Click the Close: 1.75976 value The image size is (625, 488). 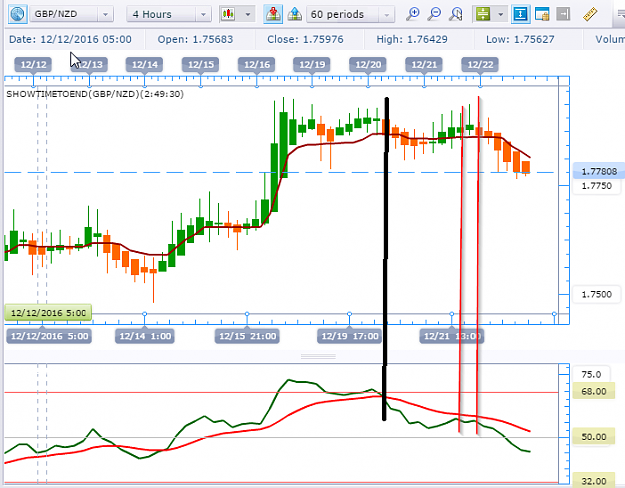point(305,39)
